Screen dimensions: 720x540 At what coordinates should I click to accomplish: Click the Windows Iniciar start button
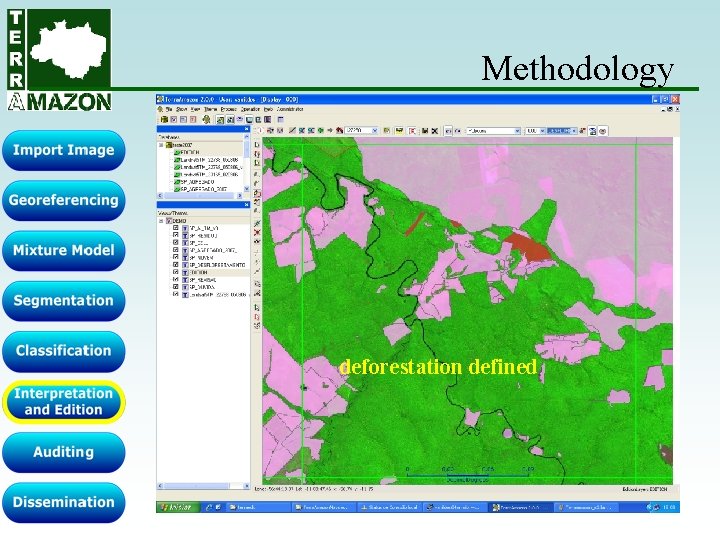click(x=177, y=507)
